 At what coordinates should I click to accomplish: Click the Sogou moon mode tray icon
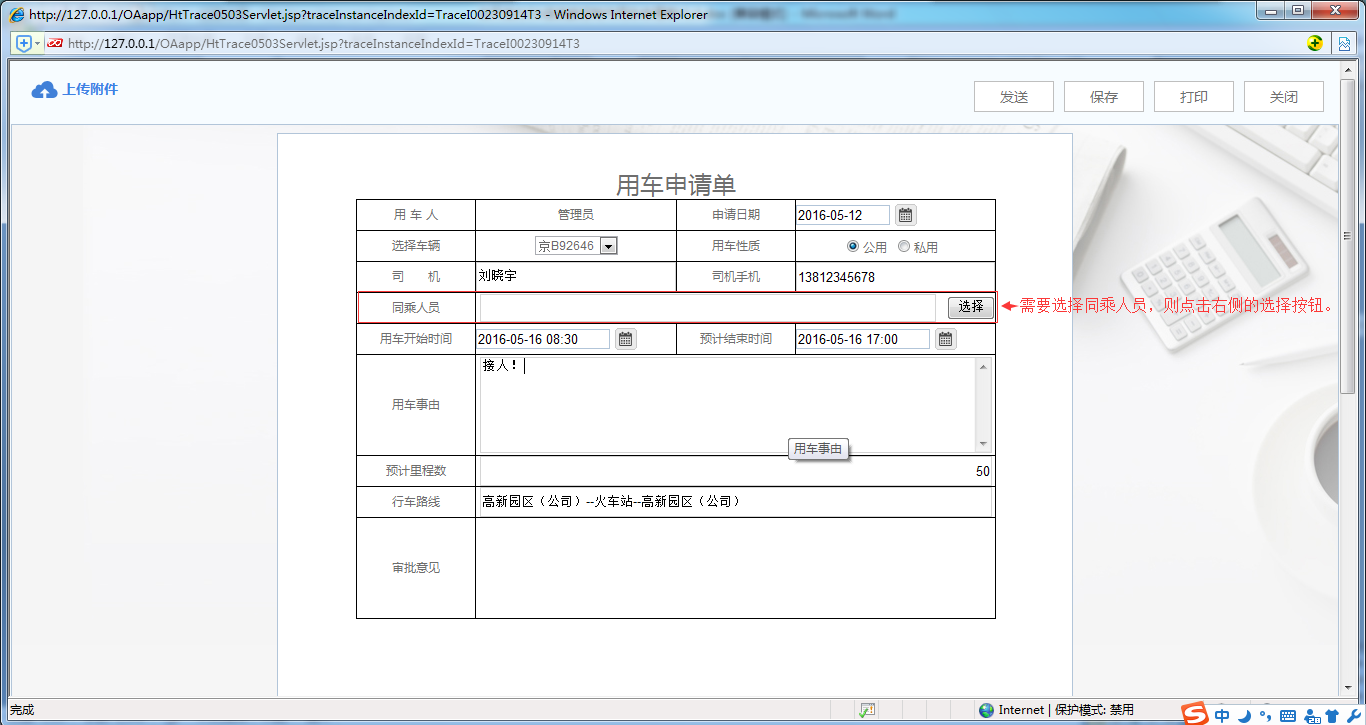1243,716
